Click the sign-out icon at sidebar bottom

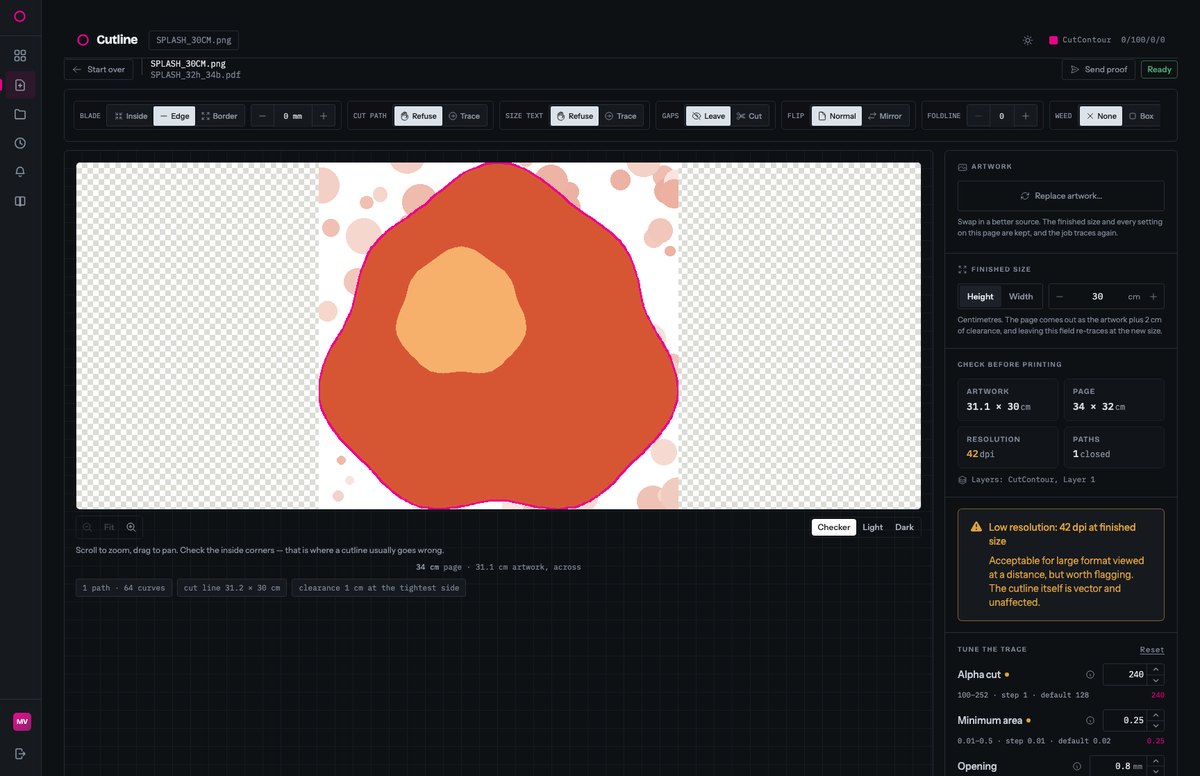point(20,753)
